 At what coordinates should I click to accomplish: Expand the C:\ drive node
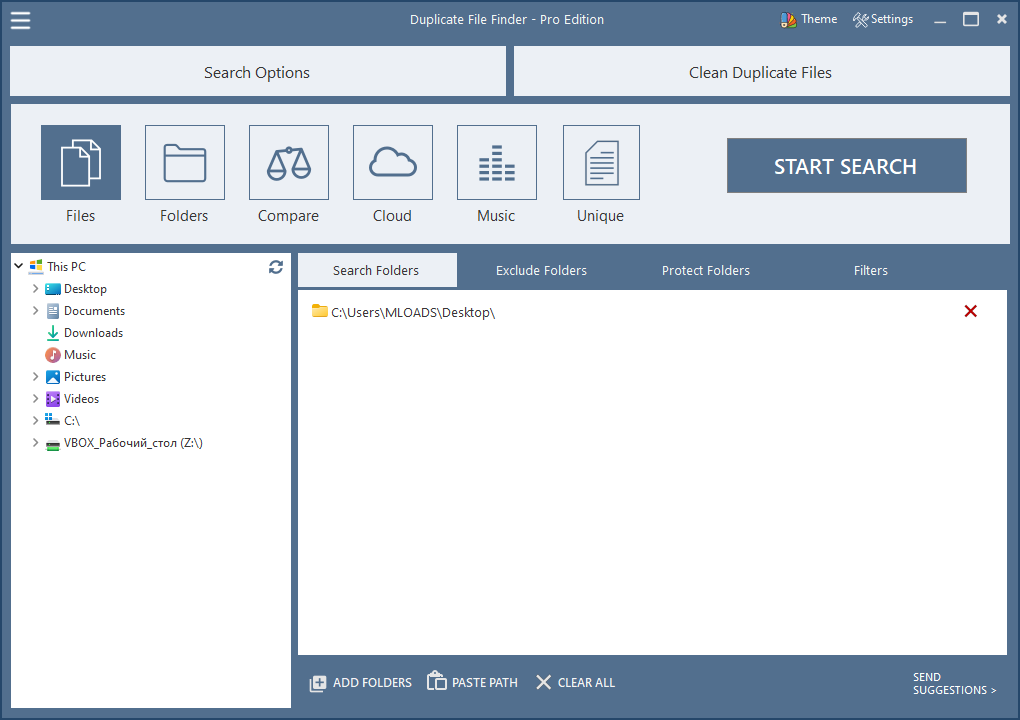click(36, 421)
